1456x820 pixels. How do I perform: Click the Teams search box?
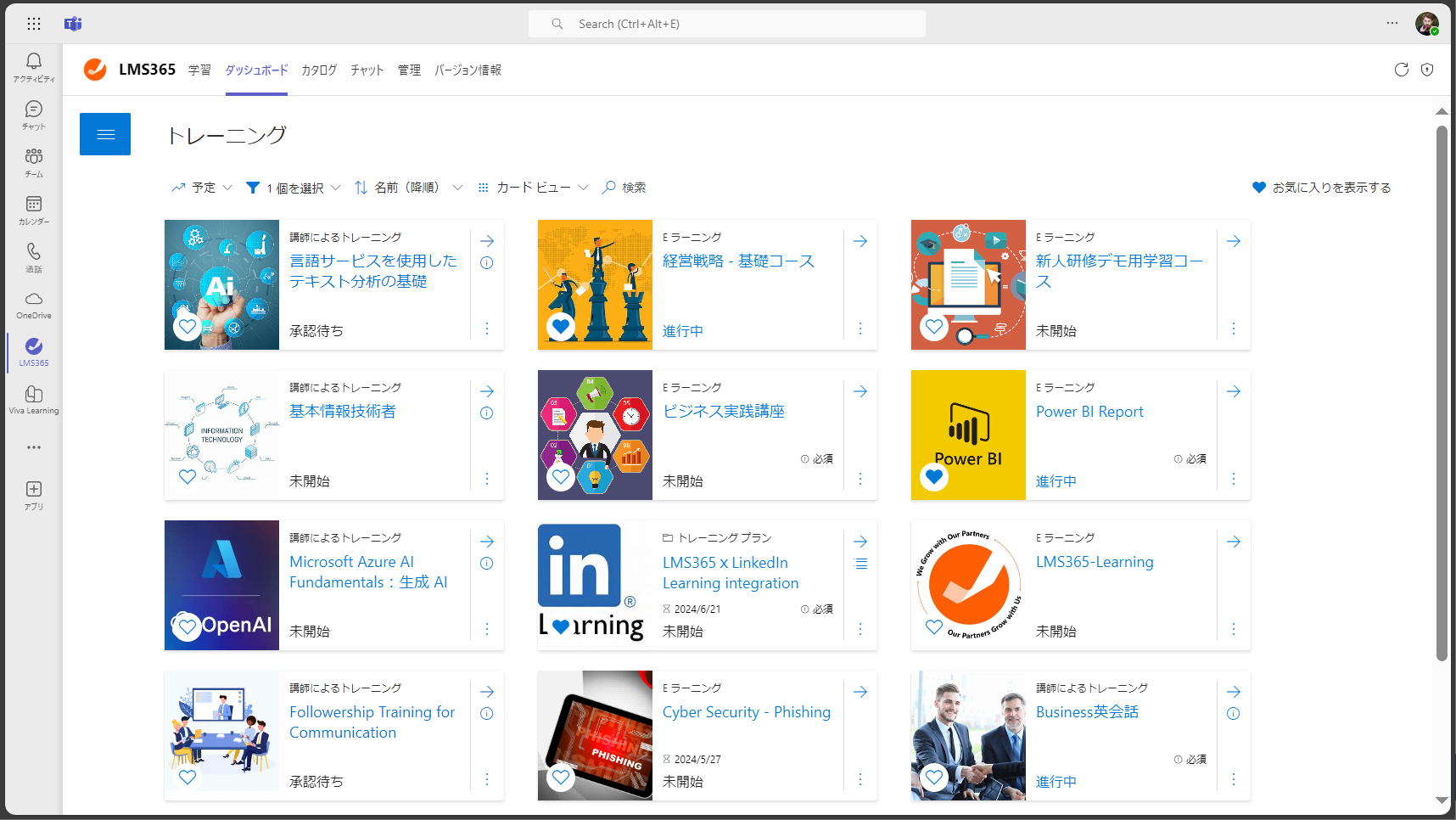[x=727, y=24]
